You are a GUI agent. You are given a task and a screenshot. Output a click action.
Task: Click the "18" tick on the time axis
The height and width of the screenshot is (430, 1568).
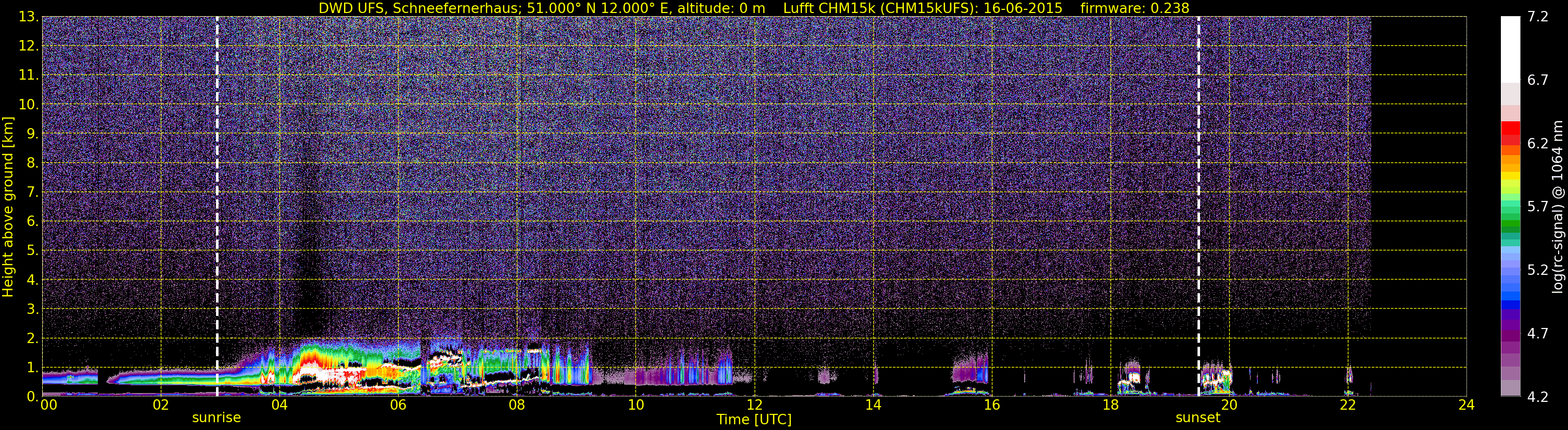click(1110, 405)
